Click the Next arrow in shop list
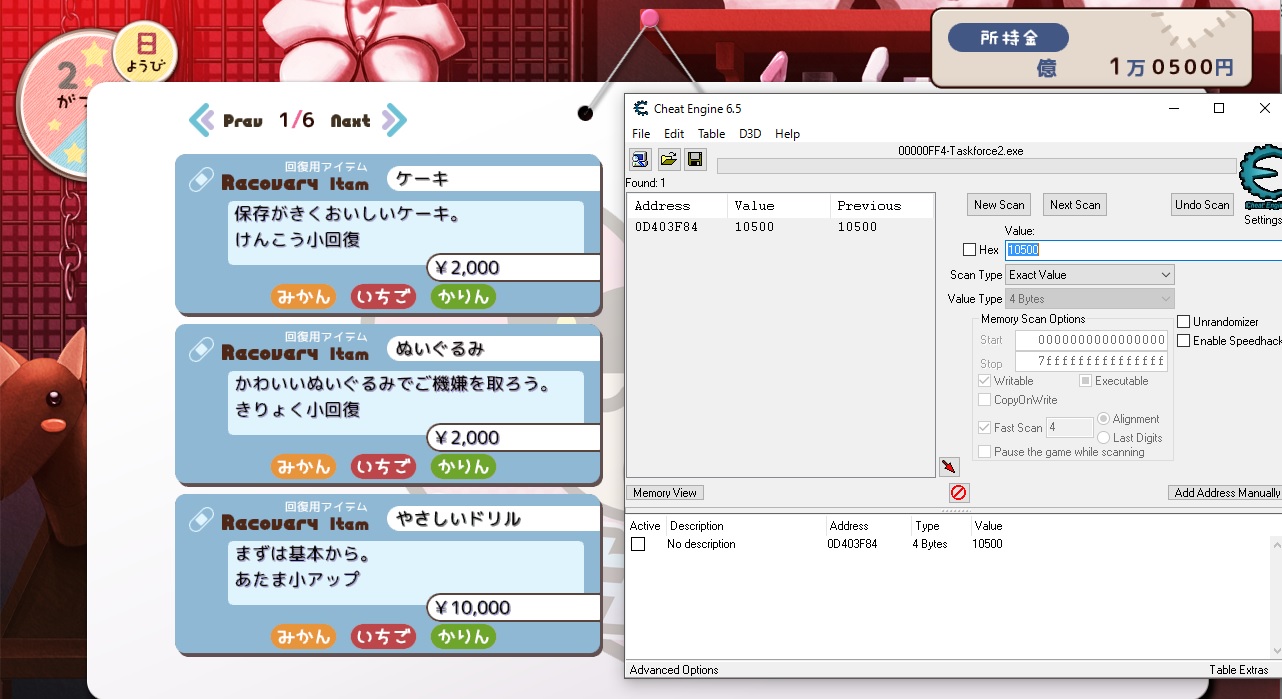Image resolution: width=1282 pixels, height=699 pixels. coord(394,120)
